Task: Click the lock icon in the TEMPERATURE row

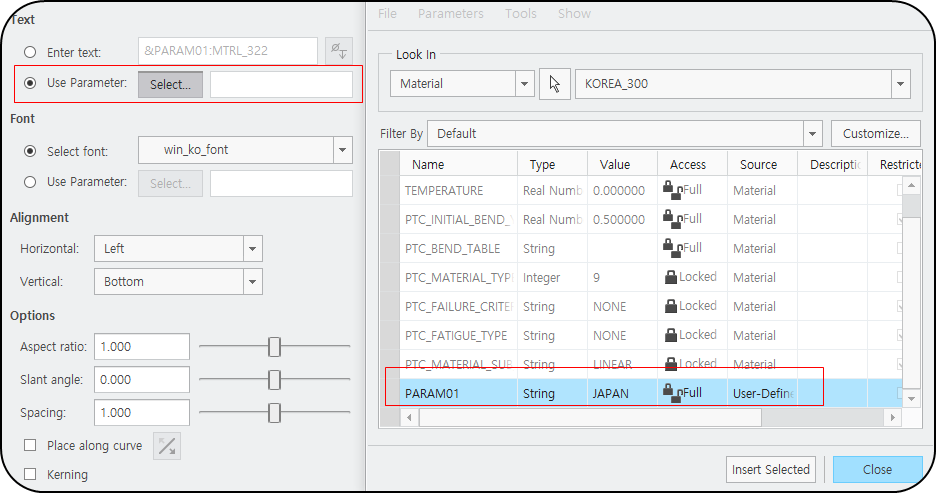Action: 672,190
